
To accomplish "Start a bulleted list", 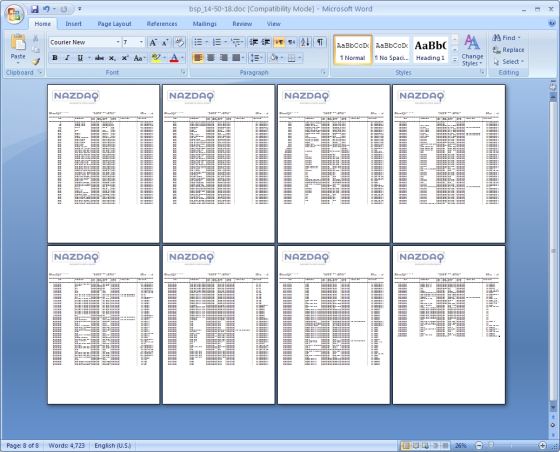I will point(198,42).
